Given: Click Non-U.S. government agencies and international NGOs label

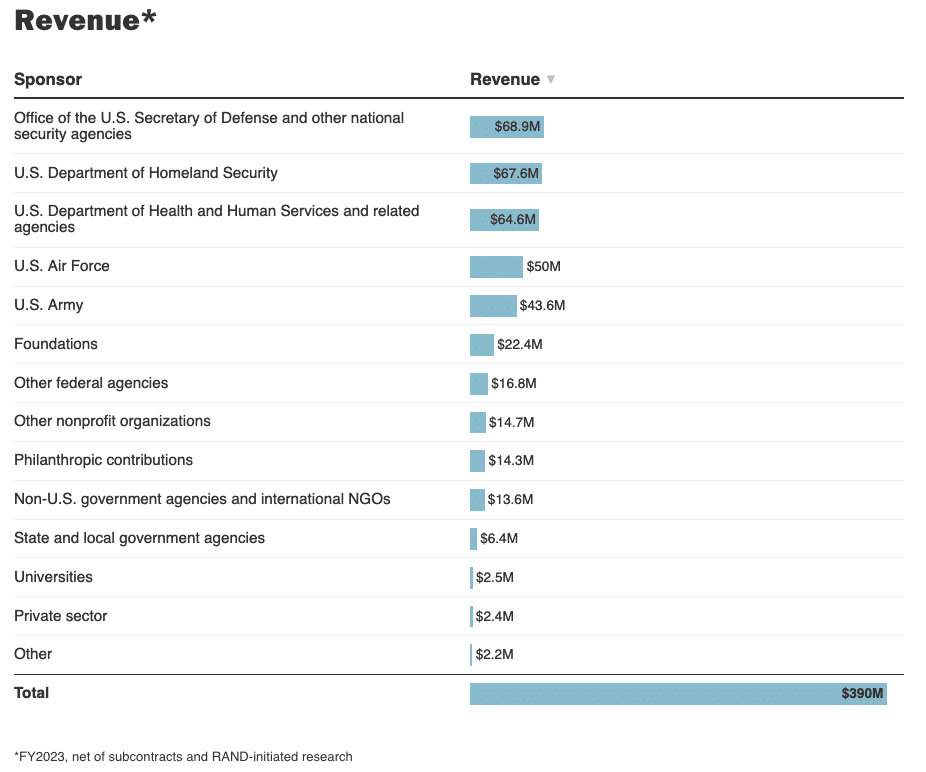Looking at the screenshot, I should tap(202, 499).
